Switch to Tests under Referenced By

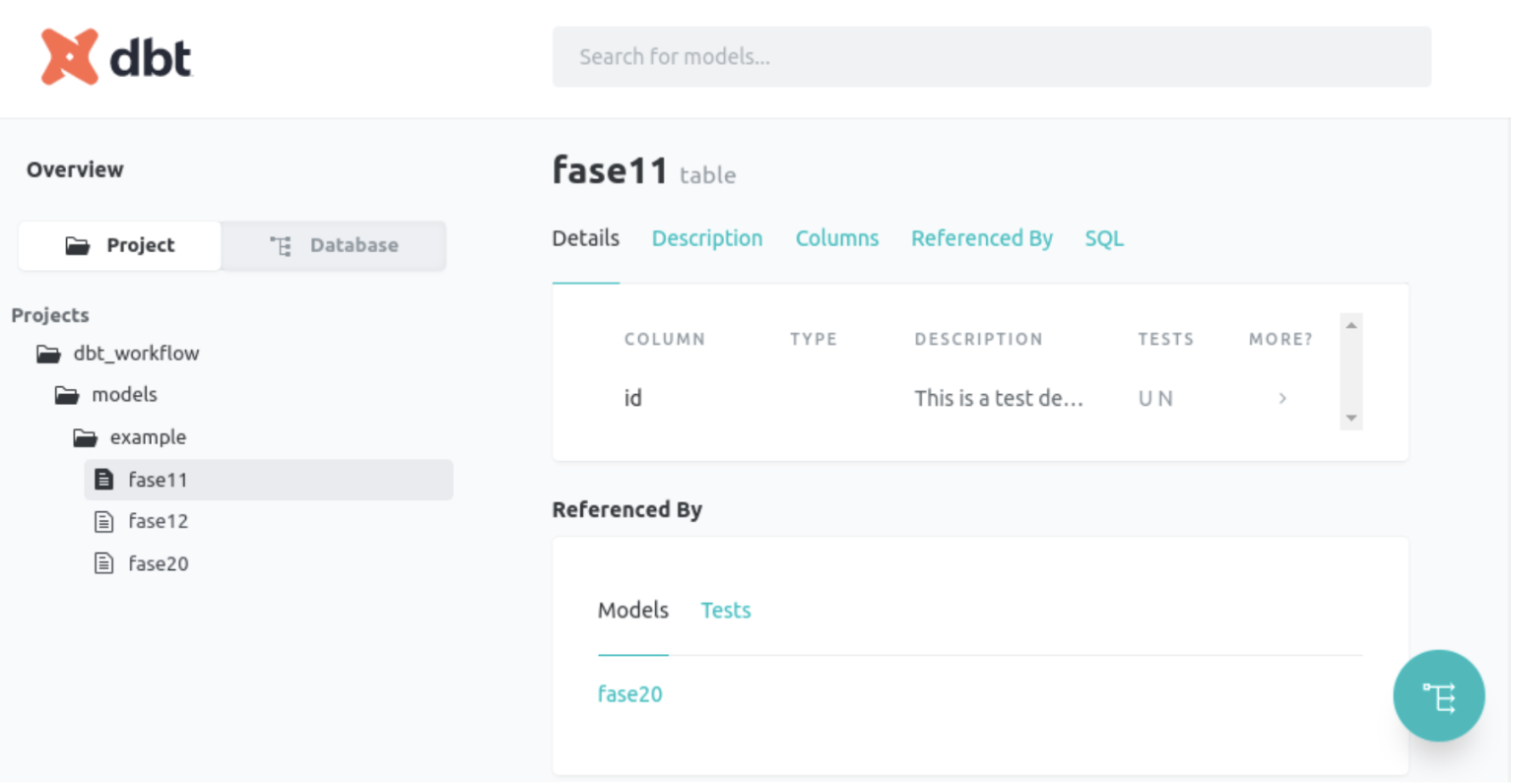pyautogui.click(x=726, y=611)
